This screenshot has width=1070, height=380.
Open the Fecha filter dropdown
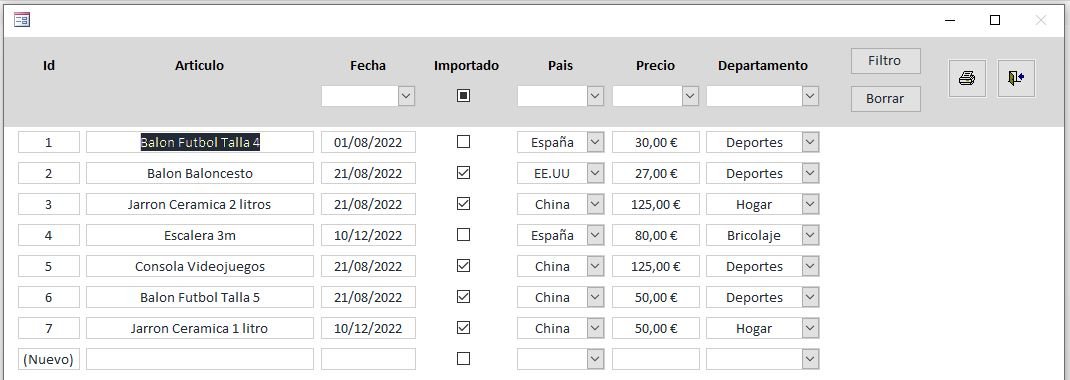(406, 96)
